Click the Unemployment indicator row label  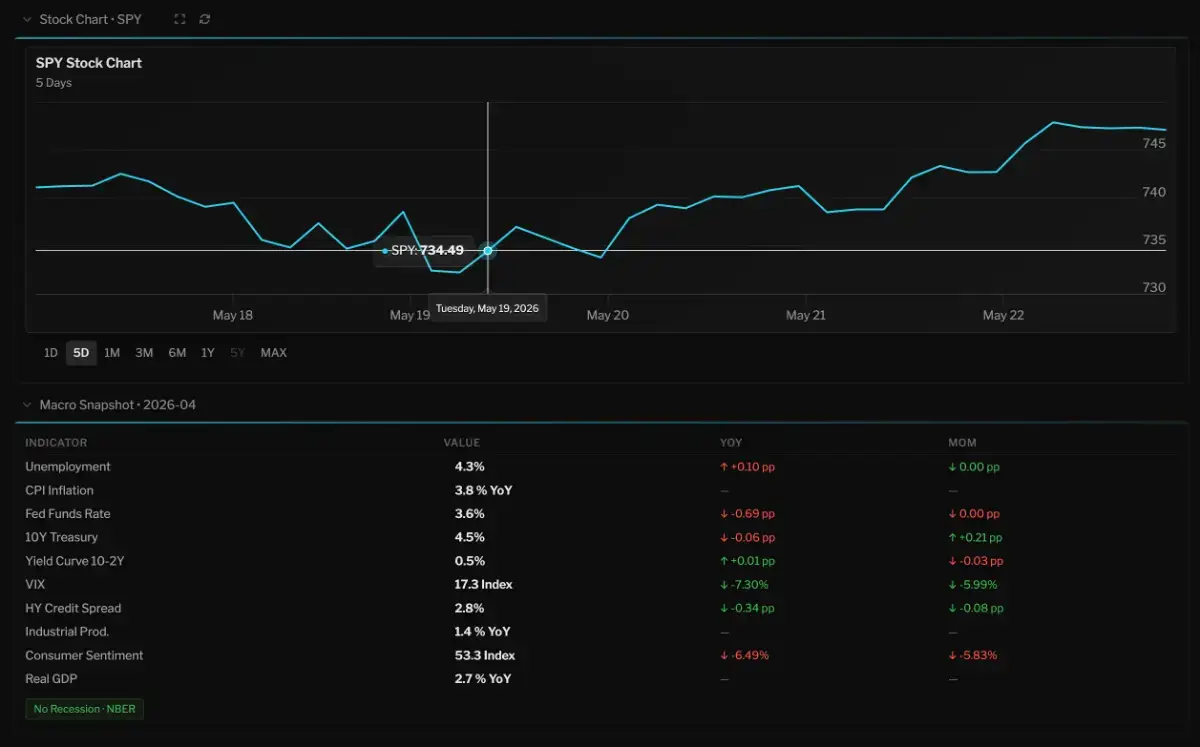click(x=68, y=467)
